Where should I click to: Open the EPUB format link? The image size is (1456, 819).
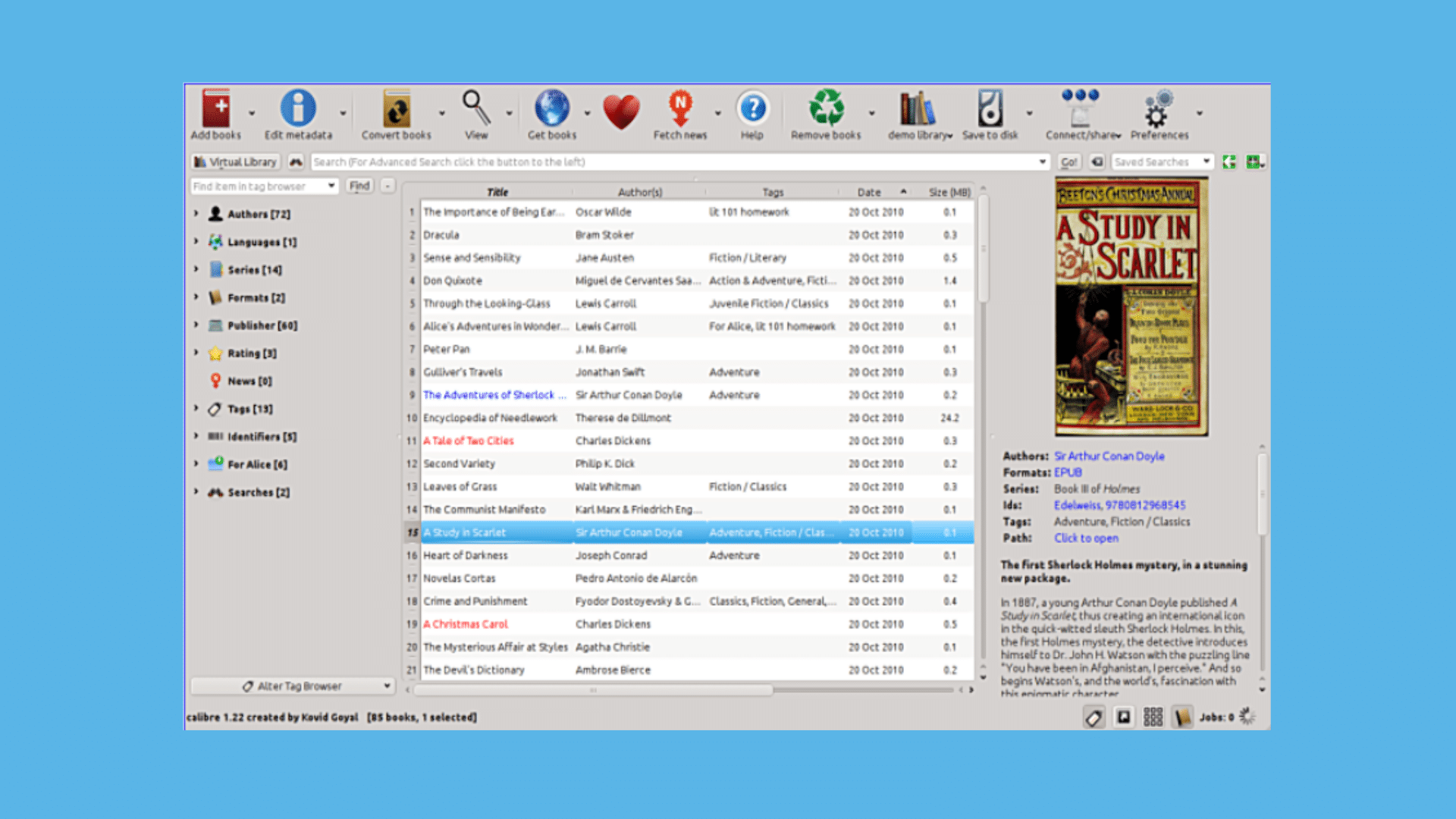pyautogui.click(x=1068, y=472)
